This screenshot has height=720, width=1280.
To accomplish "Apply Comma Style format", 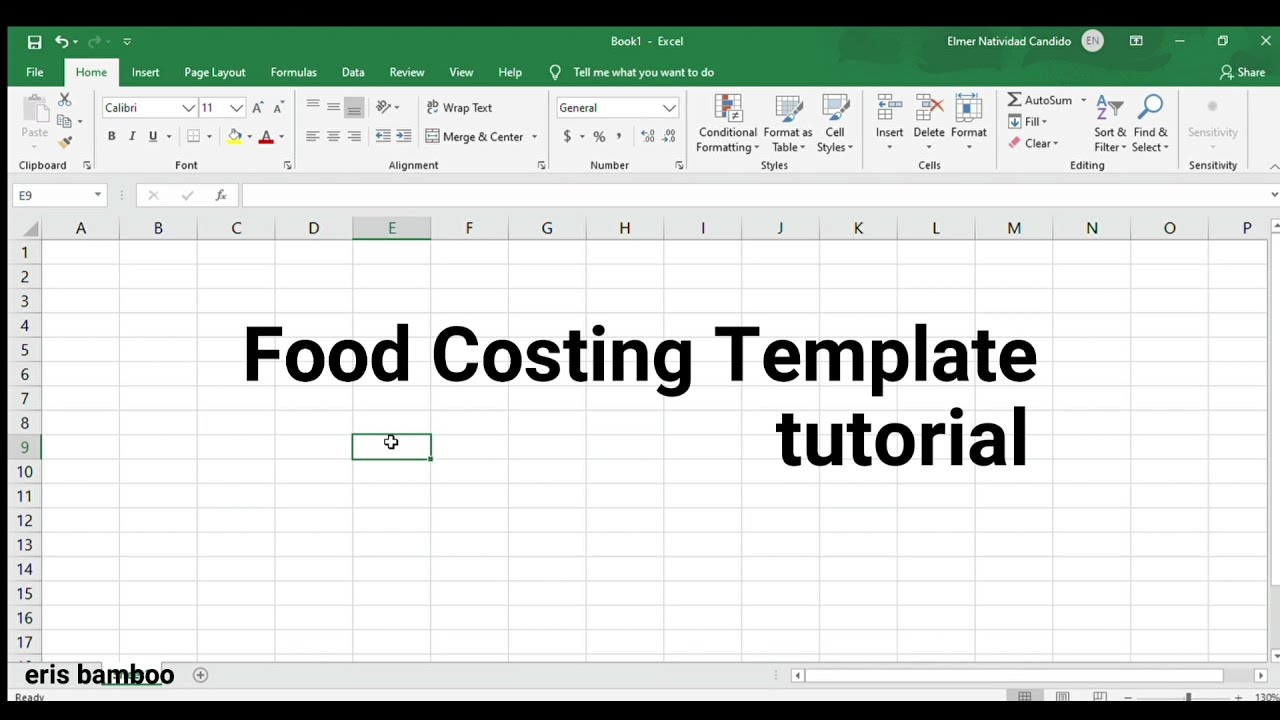I will pyautogui.click(x=619, y=136).
